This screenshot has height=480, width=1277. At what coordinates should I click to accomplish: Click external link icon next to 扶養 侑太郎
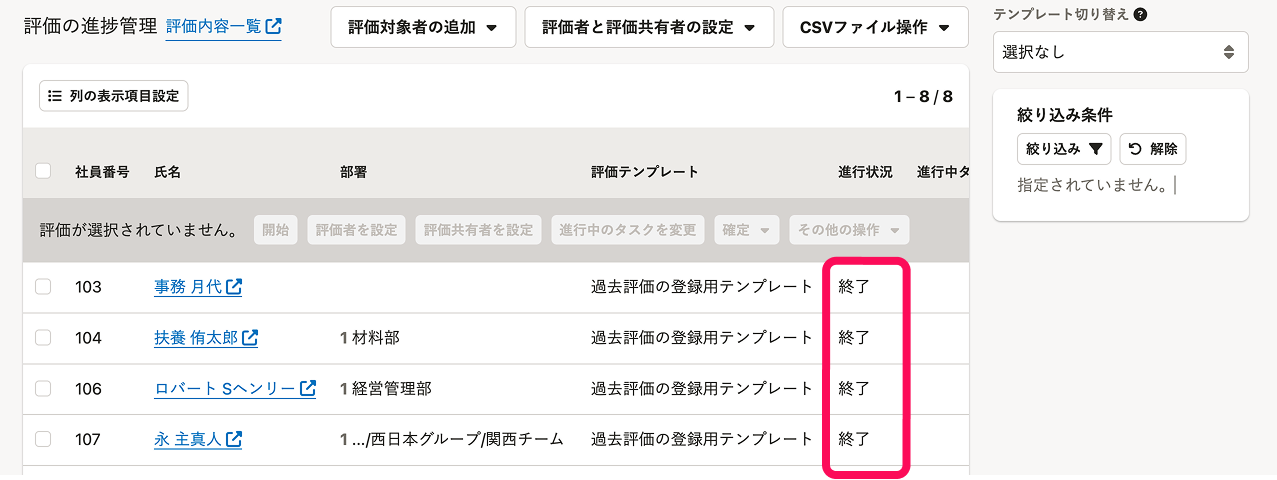point(250,338)
